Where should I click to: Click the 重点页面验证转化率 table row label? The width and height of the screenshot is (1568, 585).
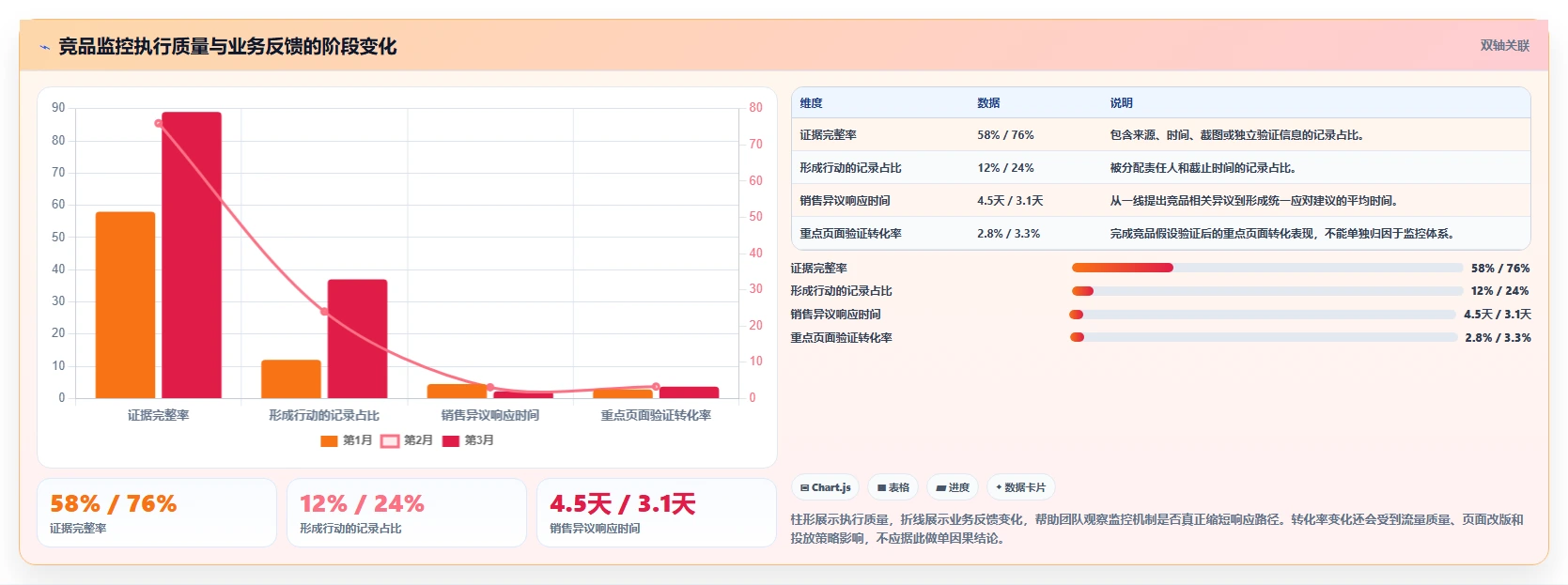(x=850, y=234)
